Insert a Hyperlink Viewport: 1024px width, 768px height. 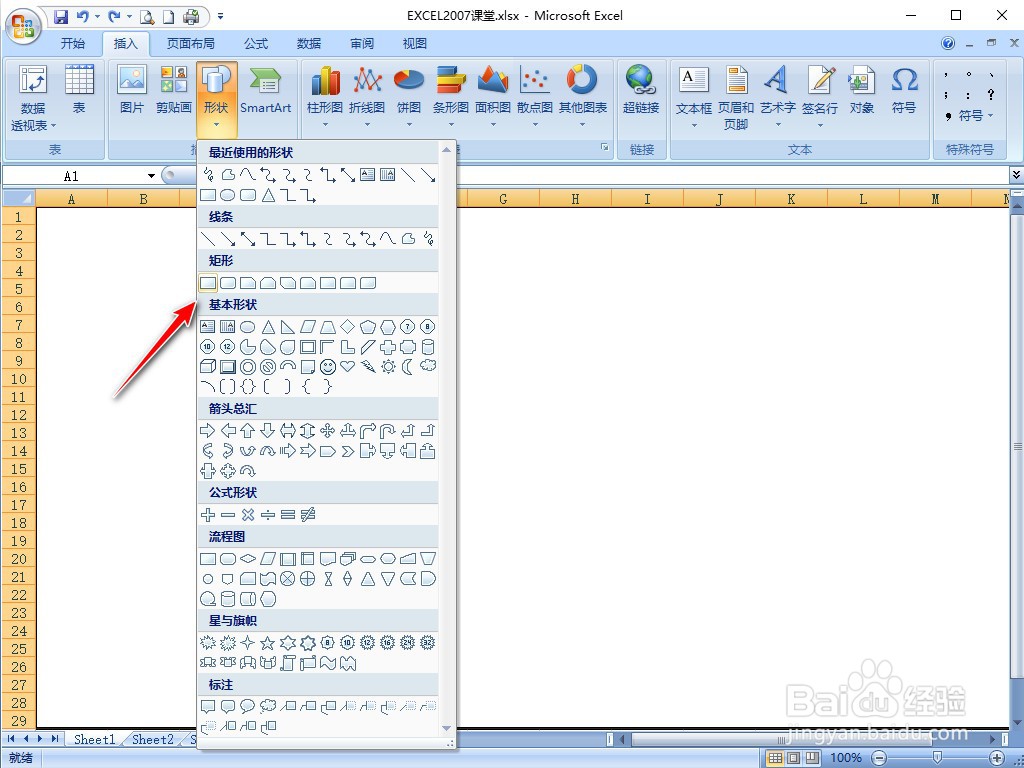[x=641, y=90]
